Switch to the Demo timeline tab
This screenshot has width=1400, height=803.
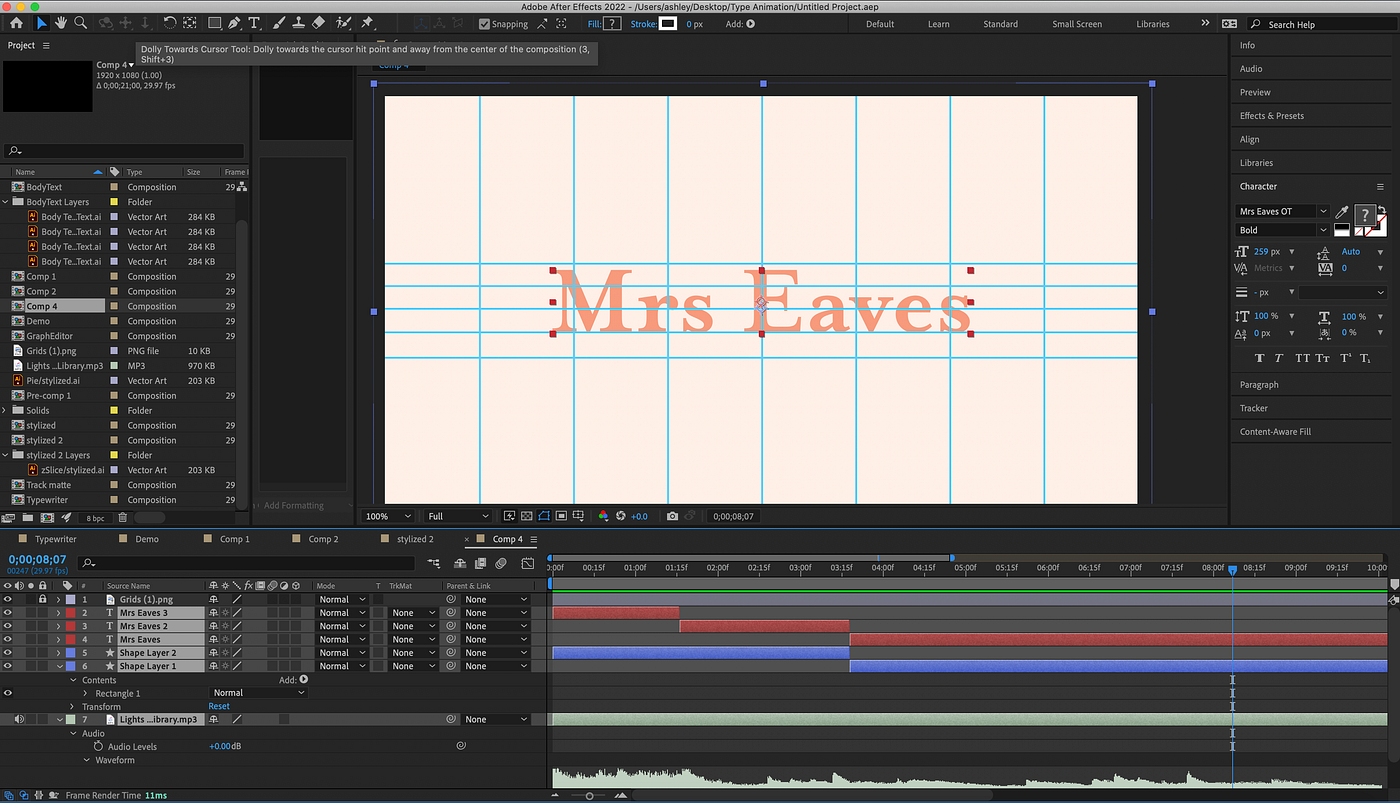click(147, 539)
